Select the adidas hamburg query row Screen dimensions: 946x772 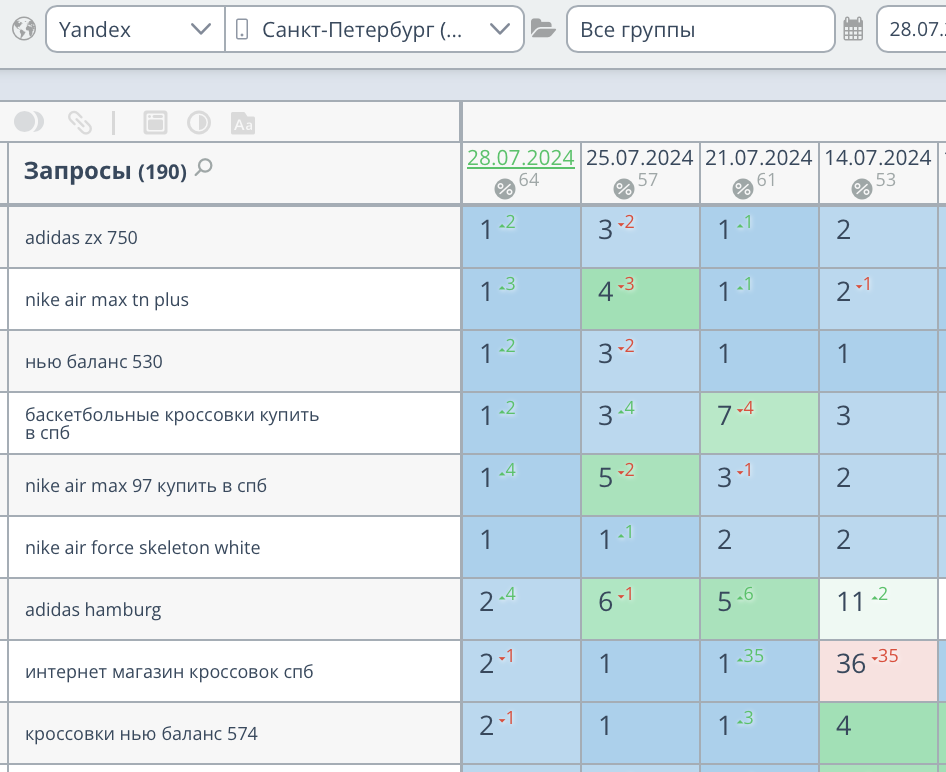[93, 610]
